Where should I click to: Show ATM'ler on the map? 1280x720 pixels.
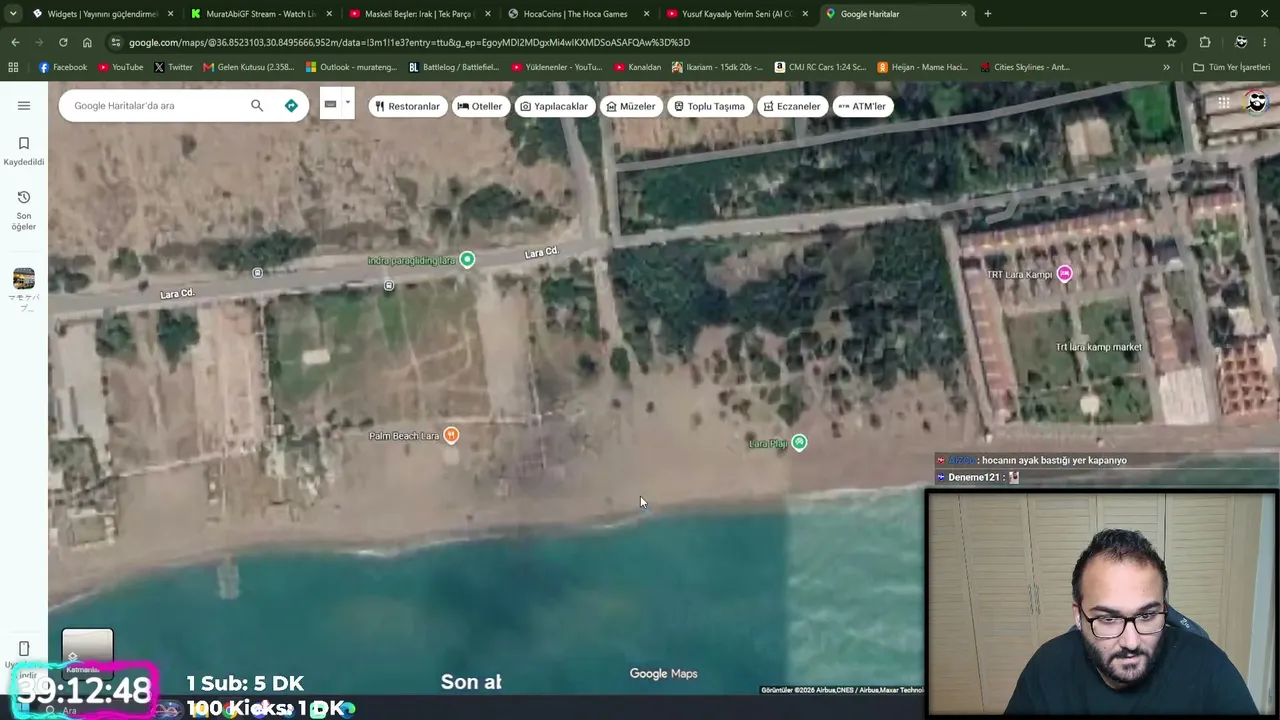click(x=862, y=106)
